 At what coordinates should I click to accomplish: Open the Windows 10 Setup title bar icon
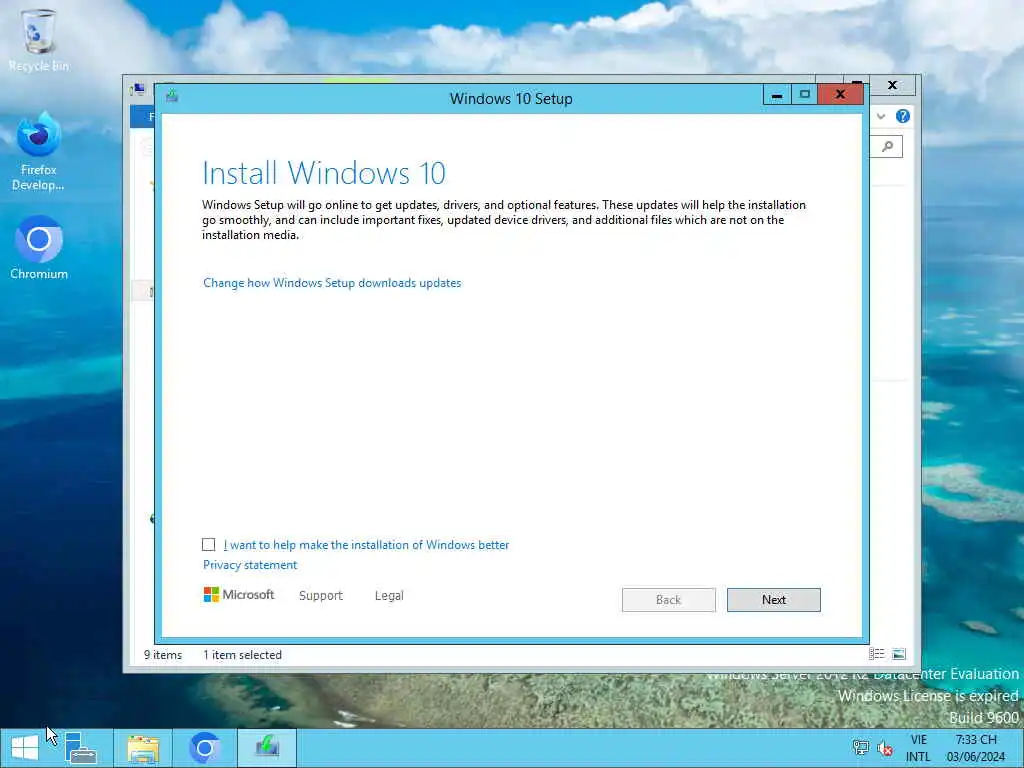[x=172, y=96]
